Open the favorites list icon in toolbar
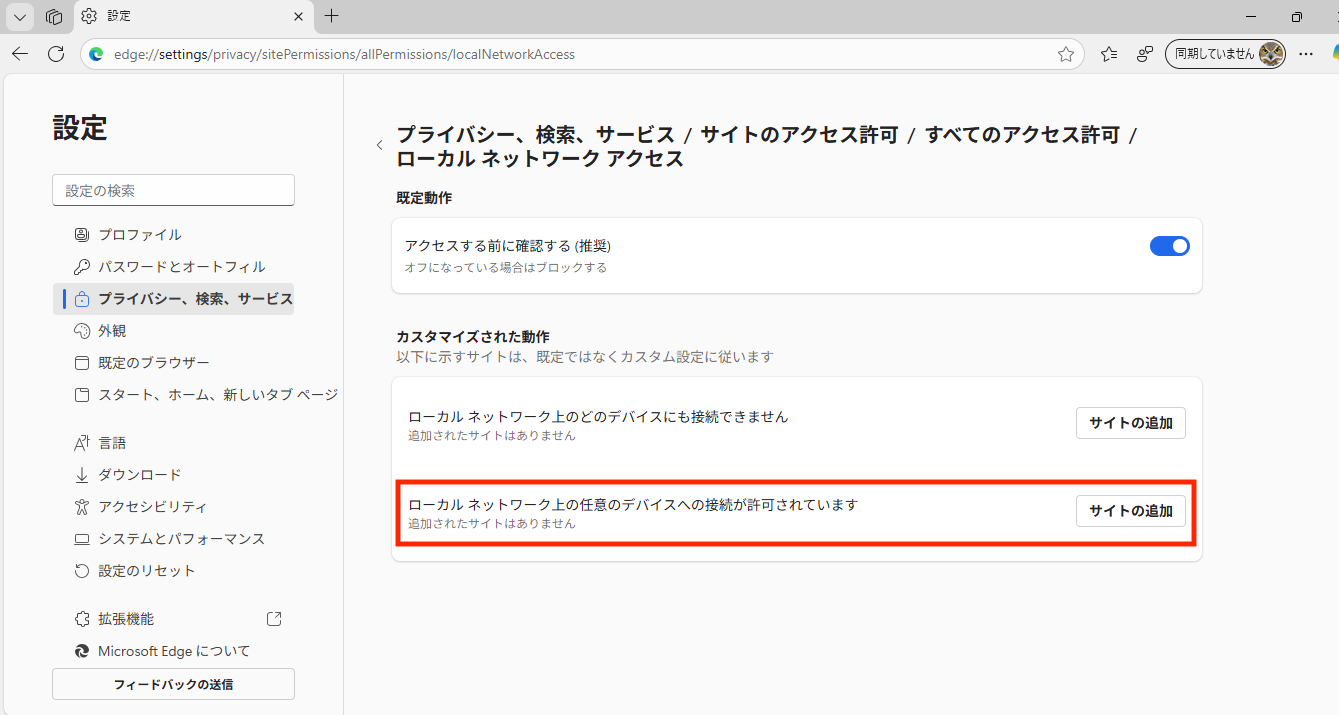Viewport: 1339px width, 715px height. 1108,54
